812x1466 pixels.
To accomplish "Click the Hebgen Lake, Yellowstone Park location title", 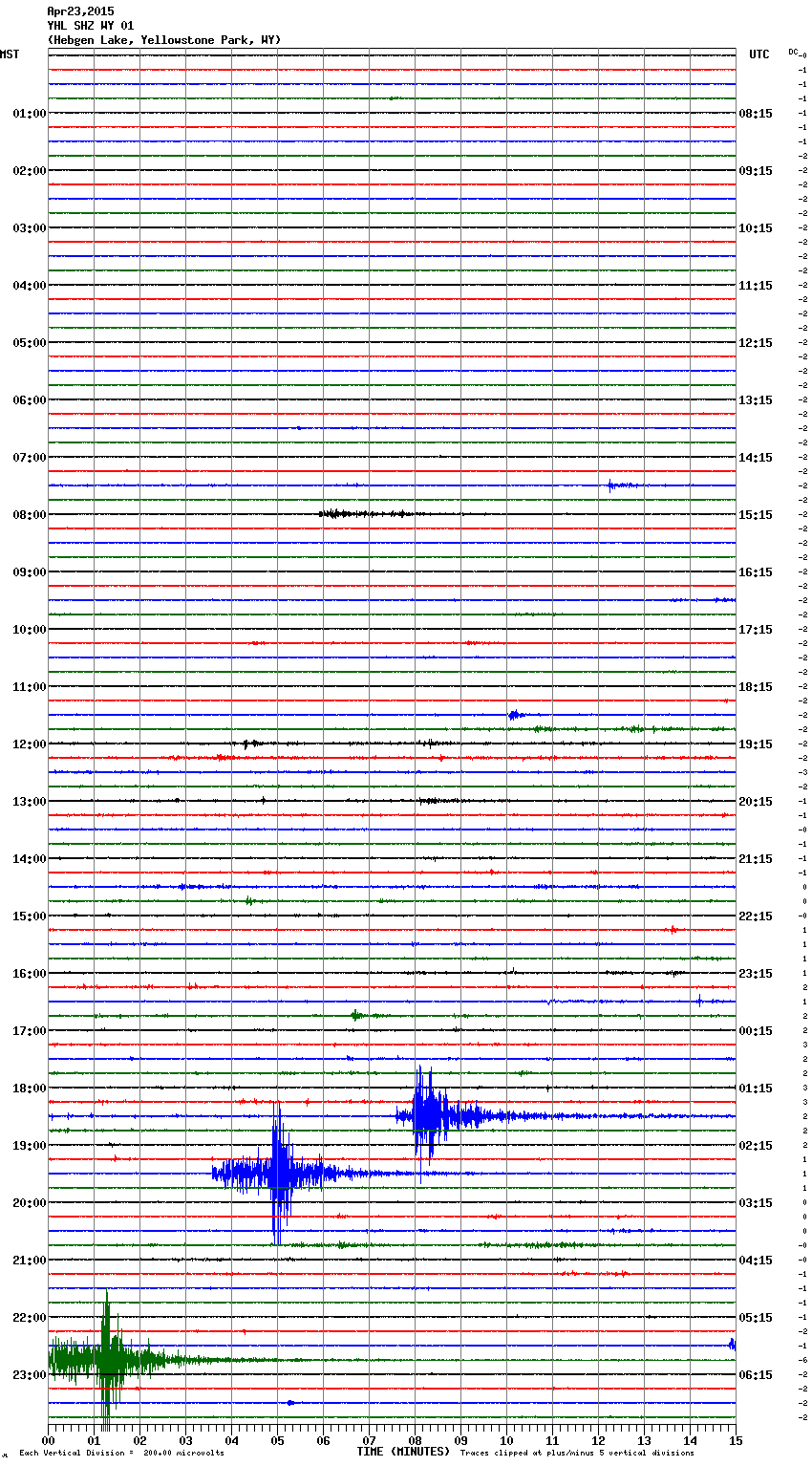I will click(164, 40).
